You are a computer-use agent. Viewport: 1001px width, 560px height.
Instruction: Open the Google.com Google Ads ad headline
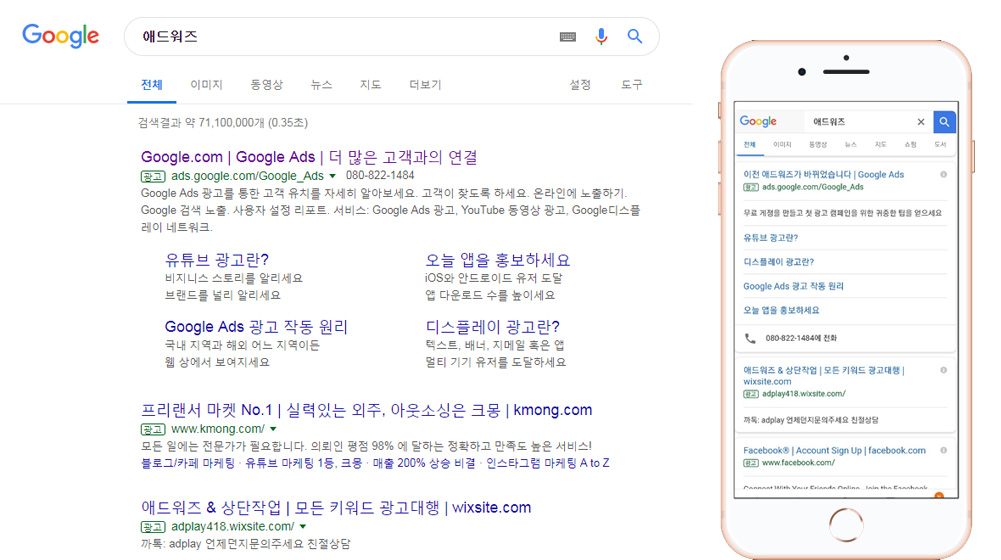(x=309, y=157)
